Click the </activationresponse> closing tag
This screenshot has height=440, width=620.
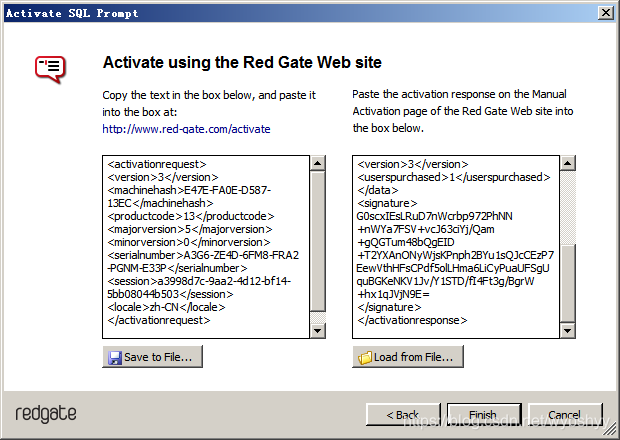[412, 320]
